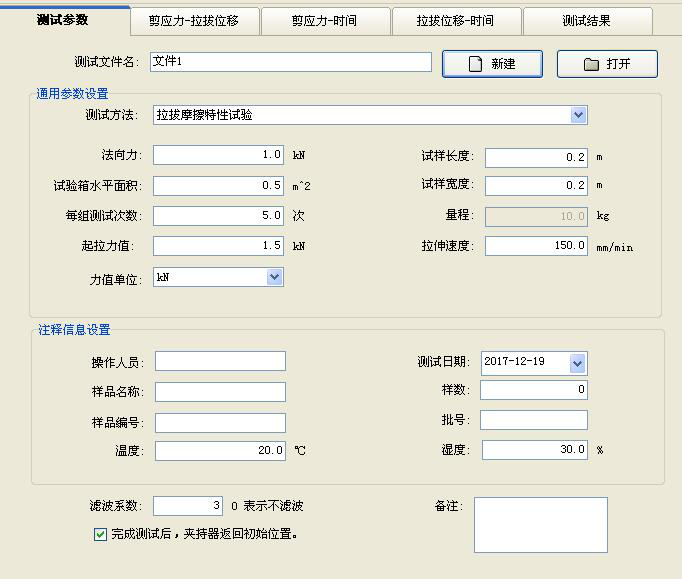Click the 法向力 value field
682x579 pixels.
click(218, 155)
